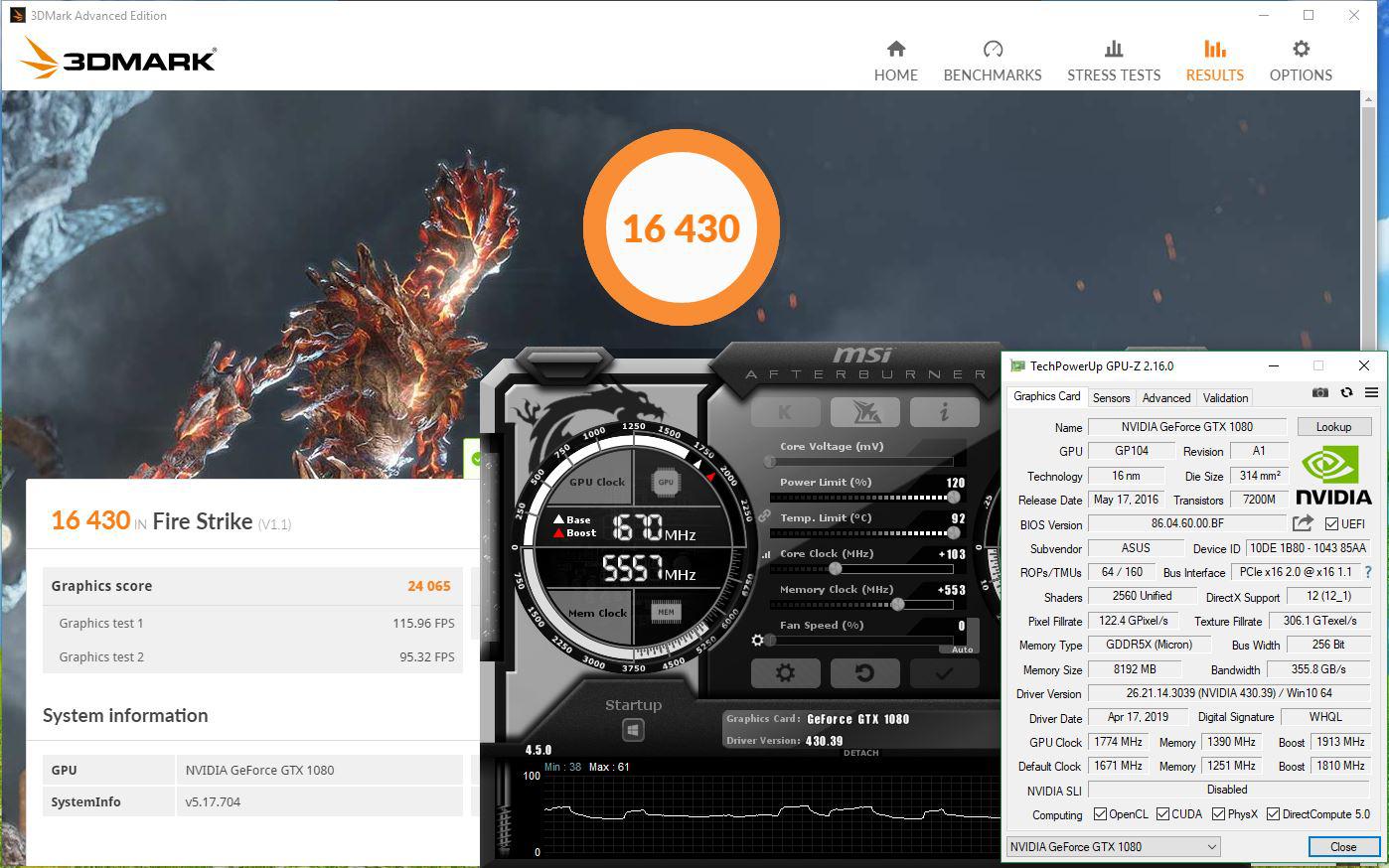Click the GPU-Z refresh icon
The width and height of the screenshot is (1389, 868).
1346,393
